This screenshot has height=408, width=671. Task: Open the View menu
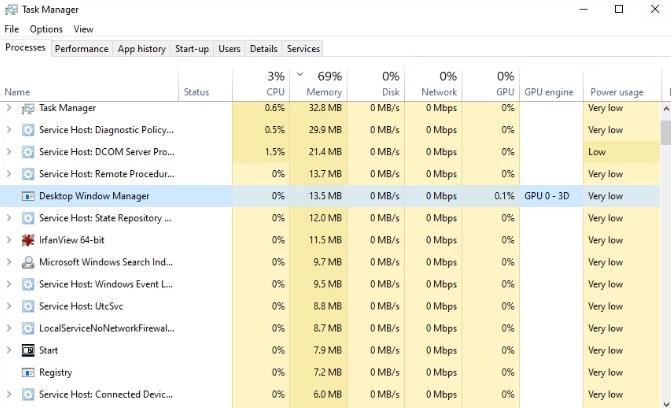(x=83, y=29)
